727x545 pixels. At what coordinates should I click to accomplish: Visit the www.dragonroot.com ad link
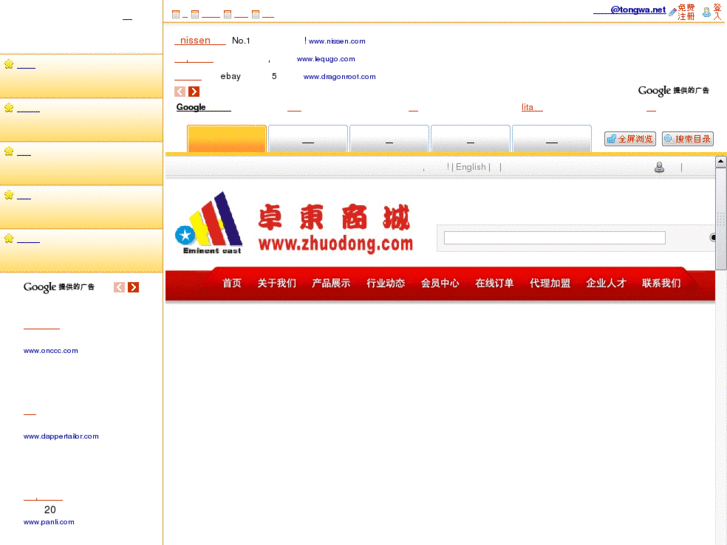339,77
